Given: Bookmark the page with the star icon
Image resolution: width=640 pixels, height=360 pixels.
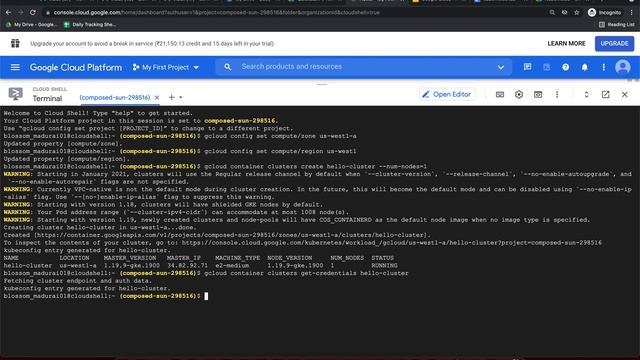Looking at the screenshot, I should 576,13.
